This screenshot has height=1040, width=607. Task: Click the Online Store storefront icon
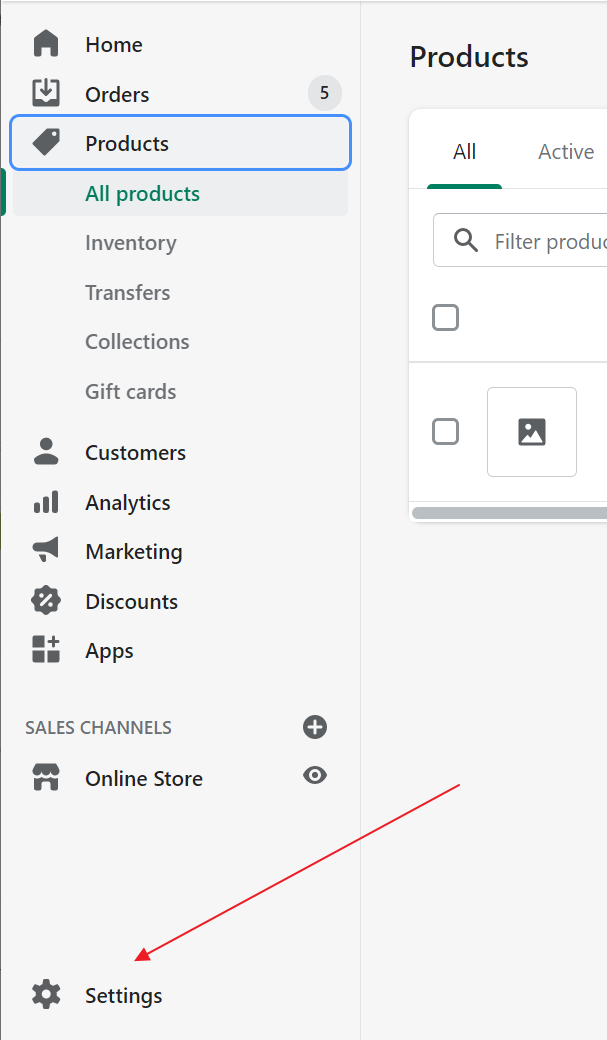[x=46, y=777]
